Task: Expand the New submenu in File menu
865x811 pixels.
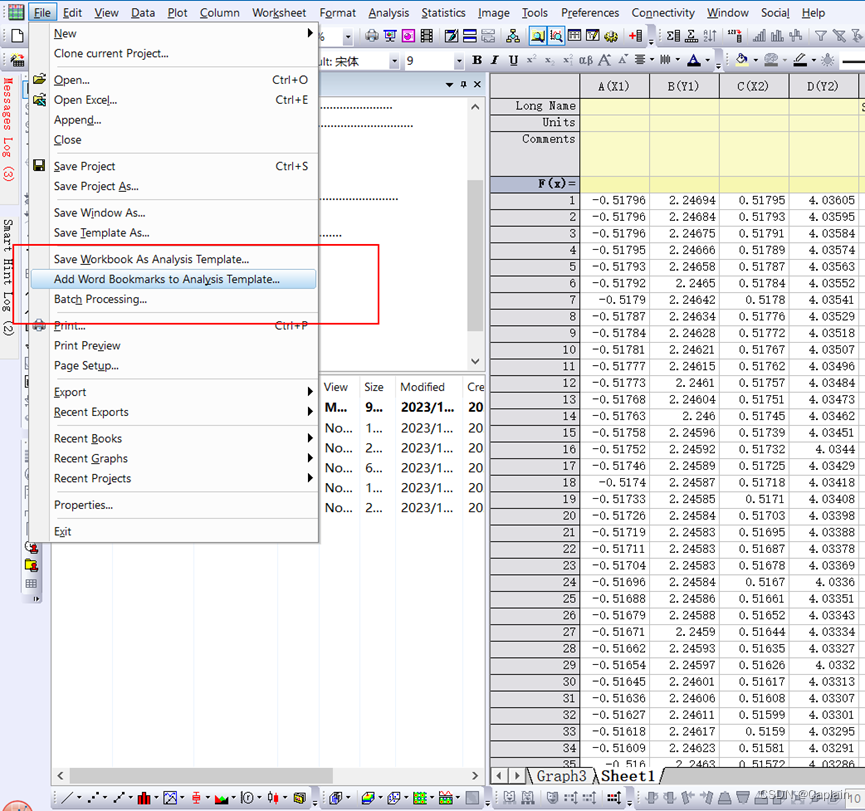Action: coord(174,34)
